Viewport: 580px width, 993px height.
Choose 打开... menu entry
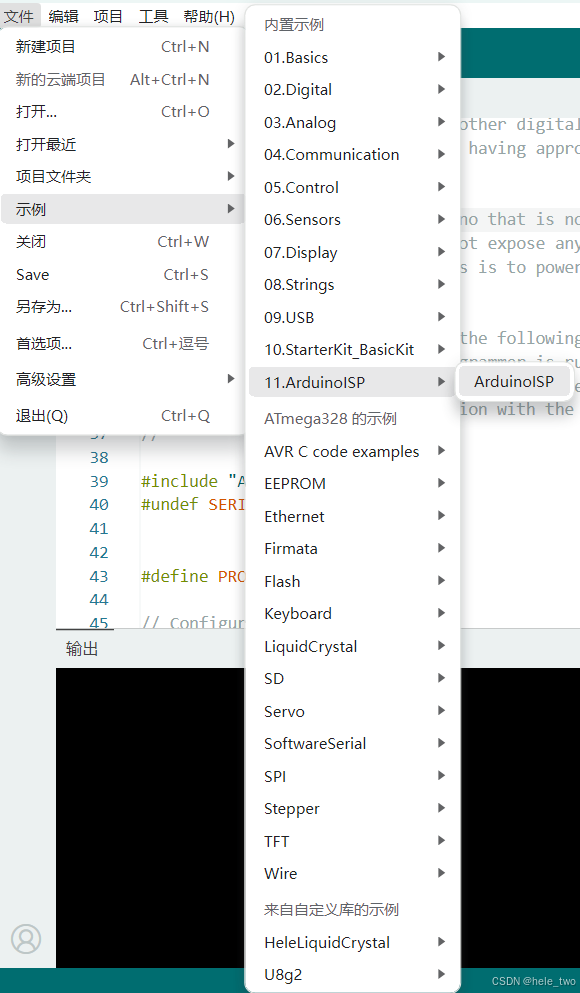tap(122, 112)
